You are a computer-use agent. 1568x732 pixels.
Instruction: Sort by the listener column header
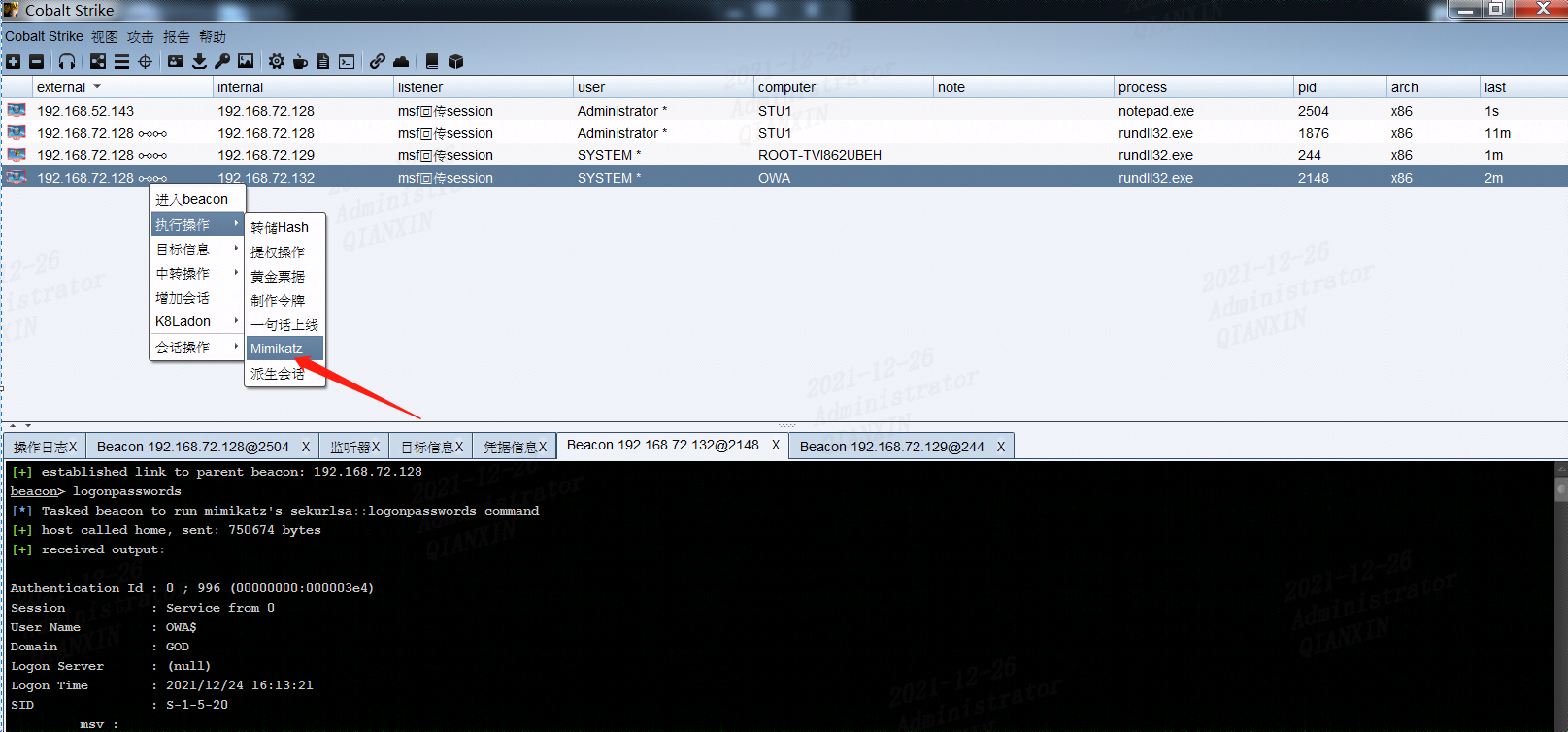pos(483,87)
